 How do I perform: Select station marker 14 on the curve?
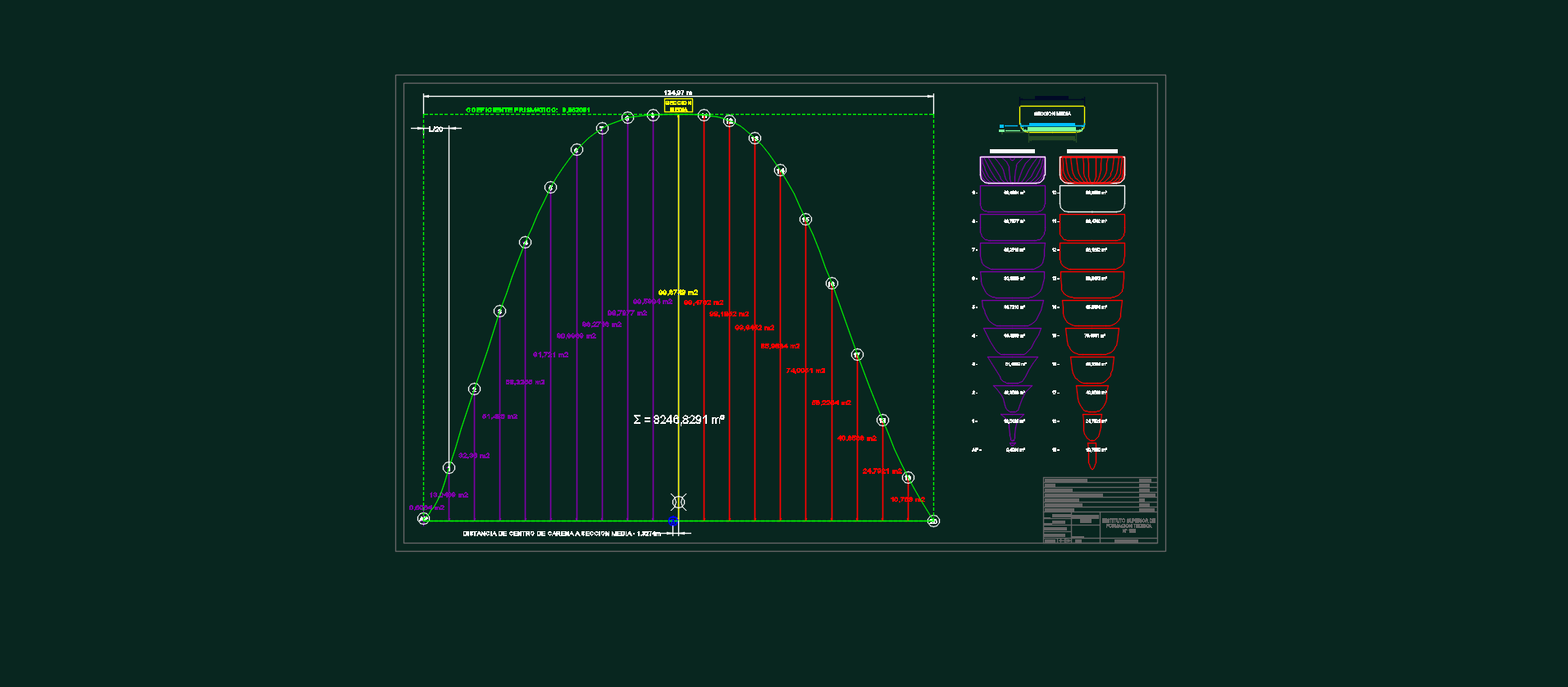pos(780,171)
